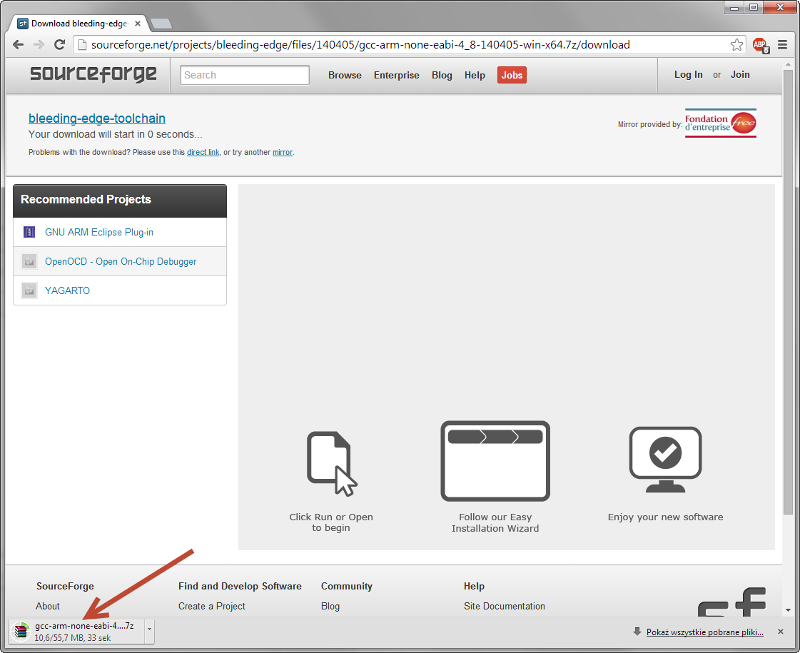800x653 pixels.
Task: Open the bleeding-edge-toolchain project link
Action: click(x=97, y=118)
